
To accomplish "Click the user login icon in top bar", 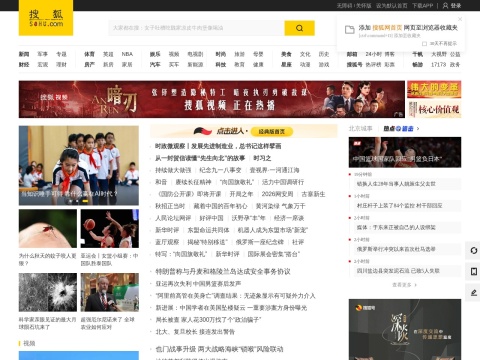I will [x=445, y=6].
